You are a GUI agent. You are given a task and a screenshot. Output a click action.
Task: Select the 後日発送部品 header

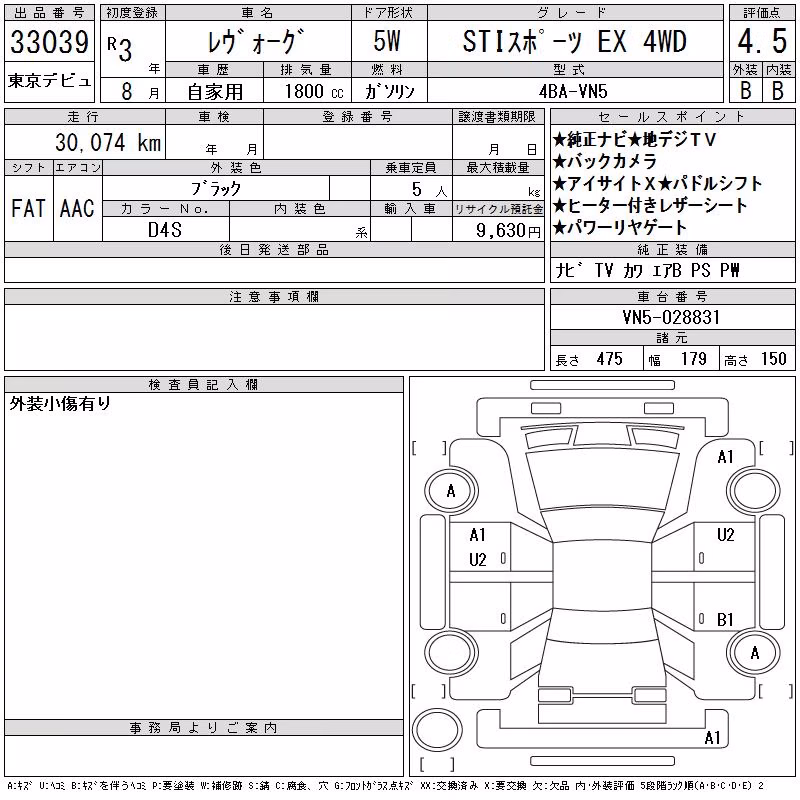(x=274, y=249)
